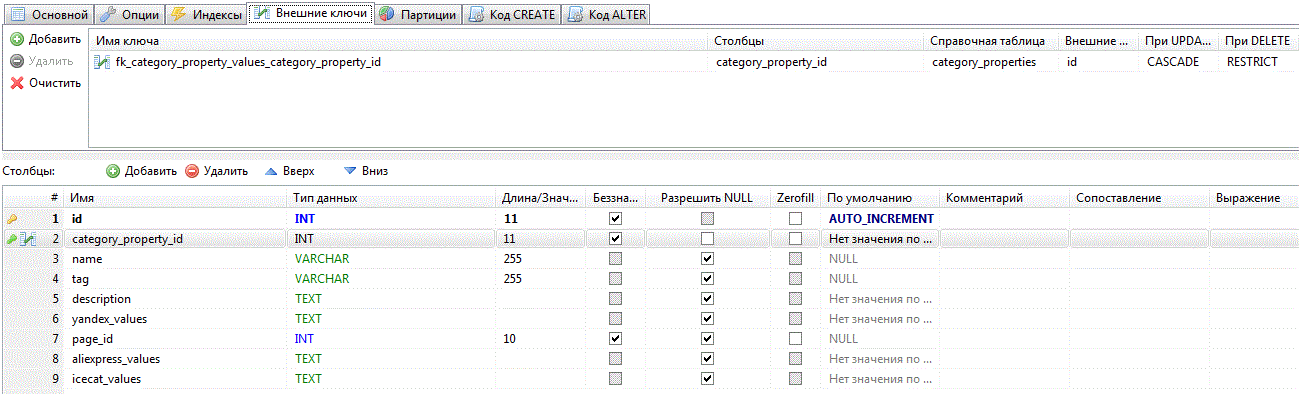1299x394 pixels.
Task: Toggle Zerofill for id column
Action: [x=795, y=219]
